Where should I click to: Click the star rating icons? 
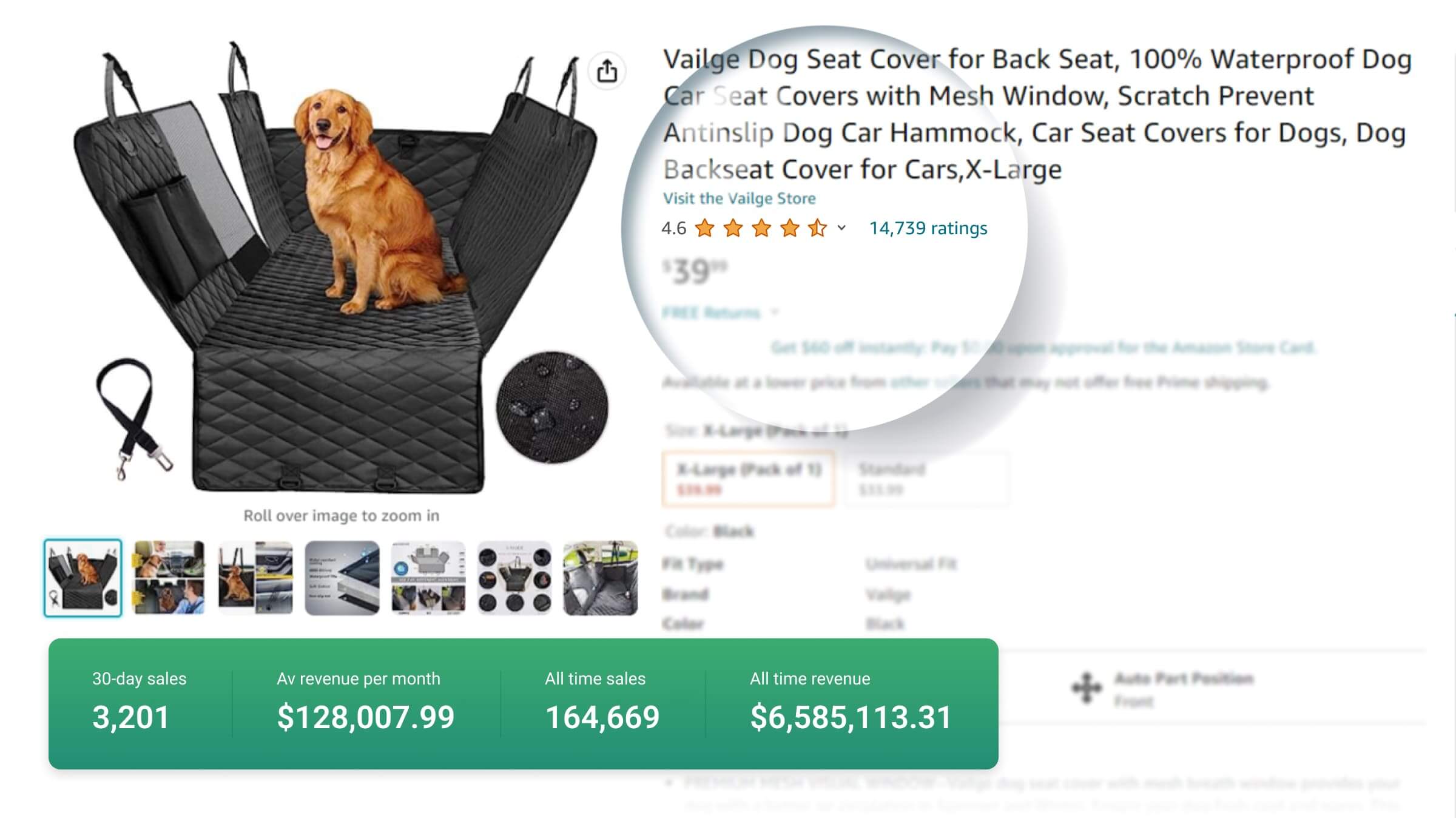click(761, 228)
